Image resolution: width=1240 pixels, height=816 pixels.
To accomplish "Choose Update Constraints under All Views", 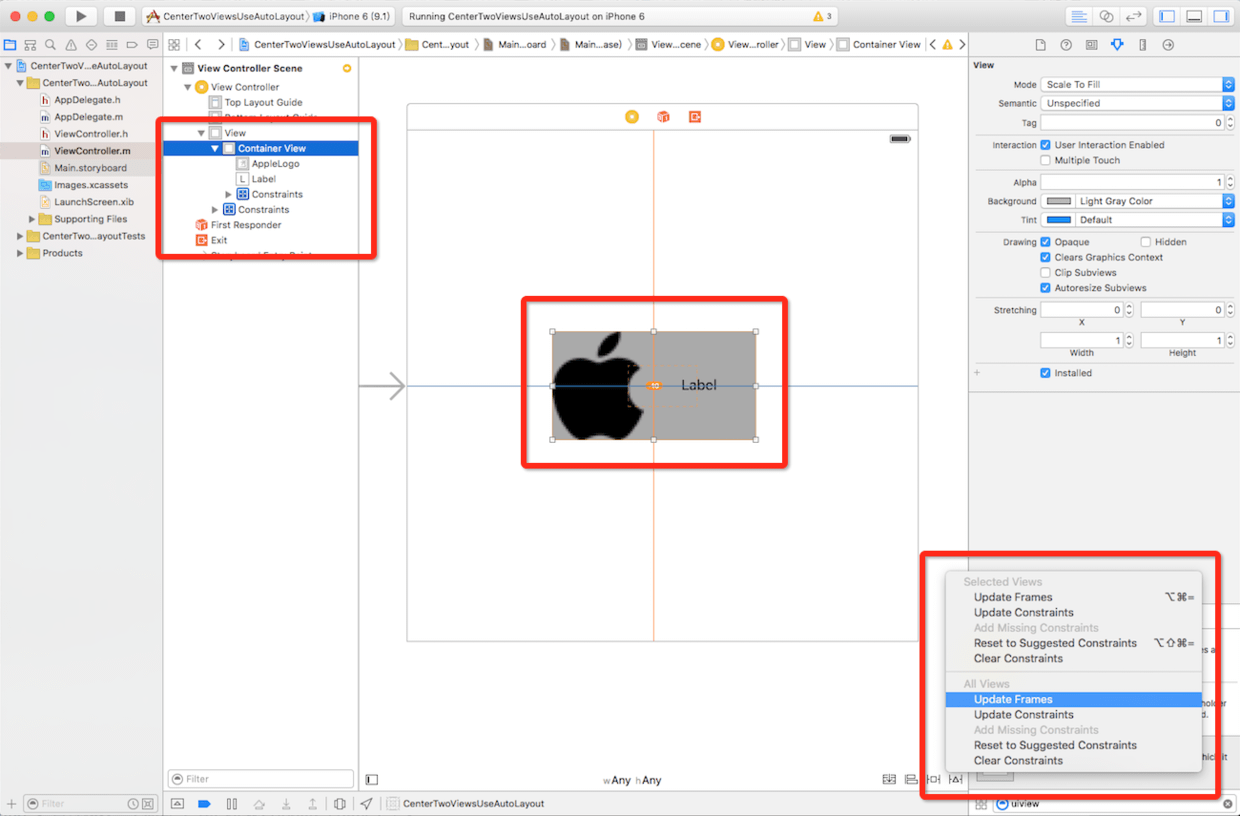I will click(x=1073, y=714).
